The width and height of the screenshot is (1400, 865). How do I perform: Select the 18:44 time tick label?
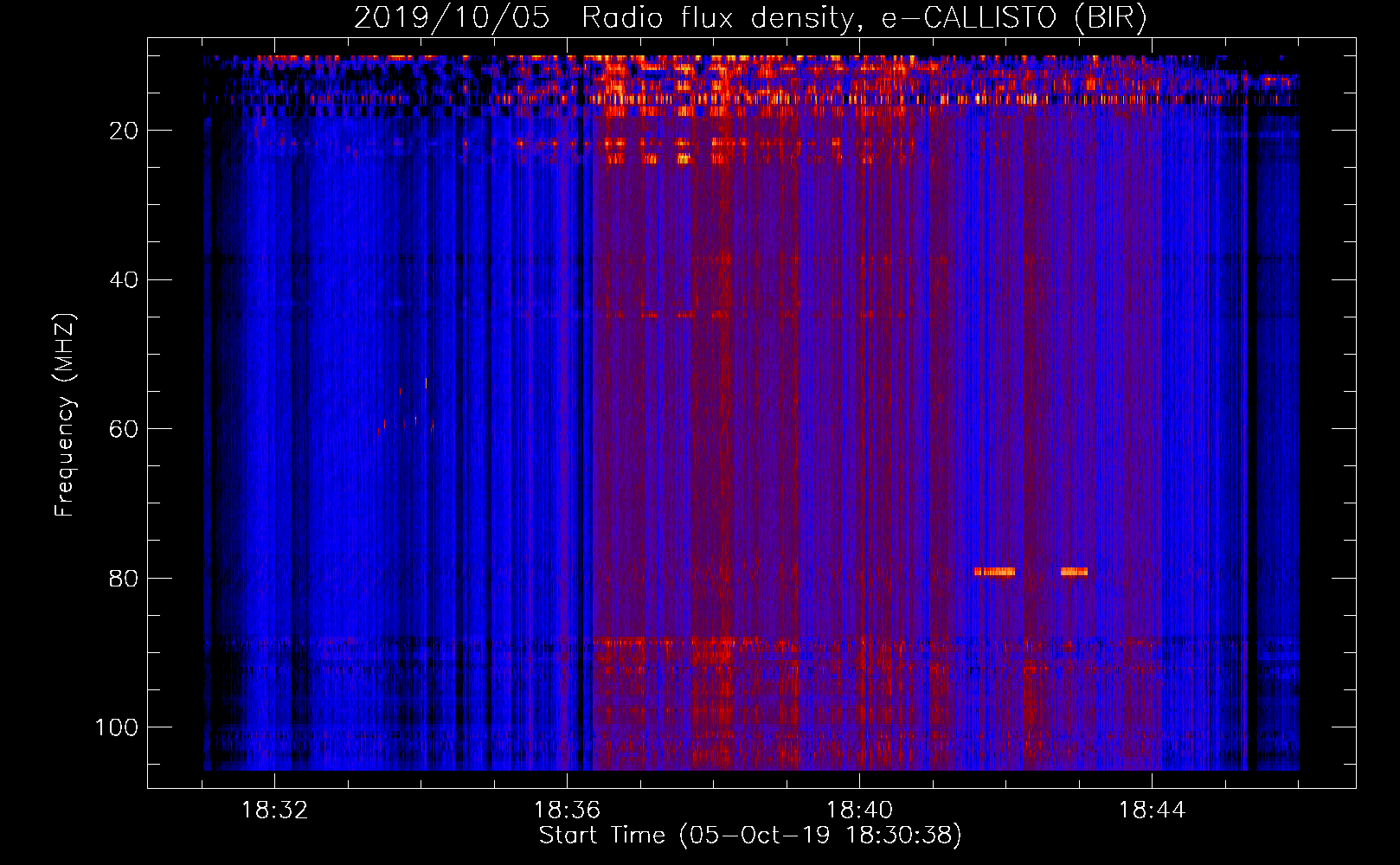(x=1152, y=811)
